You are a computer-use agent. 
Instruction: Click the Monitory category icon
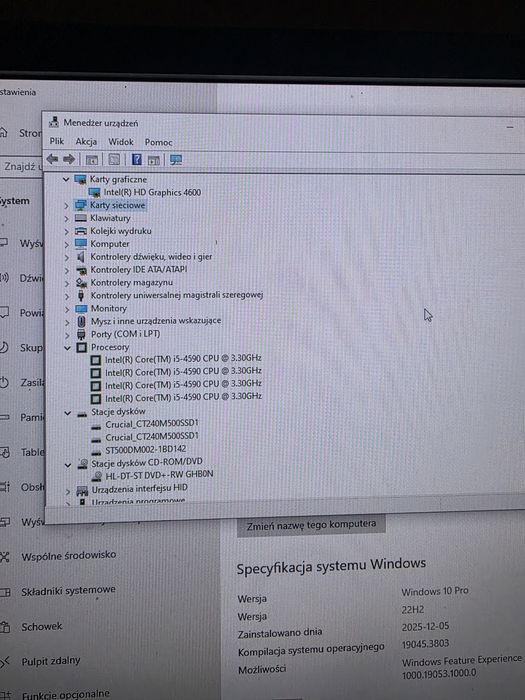(x=81, y=308)
